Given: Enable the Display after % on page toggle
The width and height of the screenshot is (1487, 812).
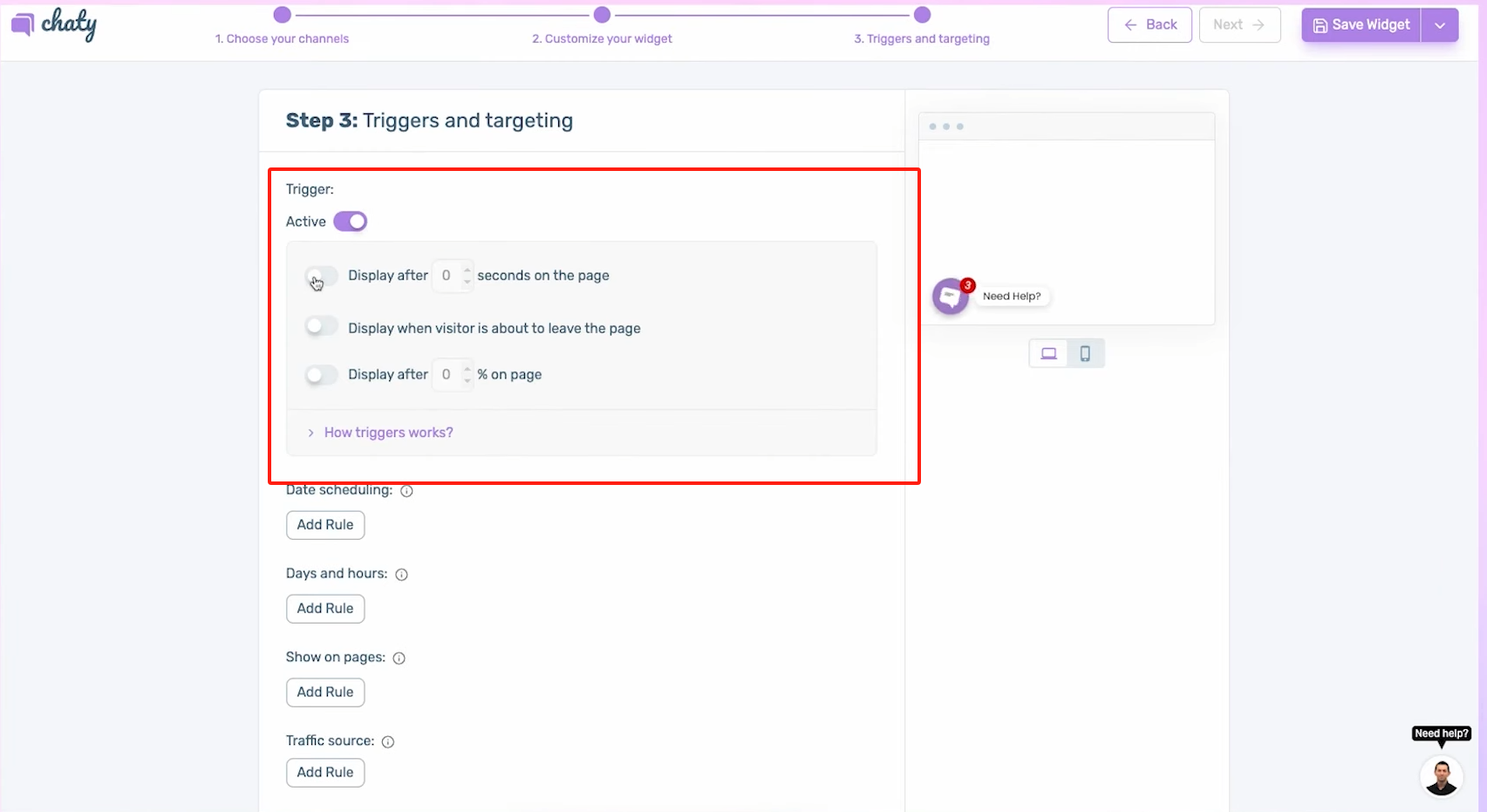Looking at the screenshot, I should pos(321,374).
